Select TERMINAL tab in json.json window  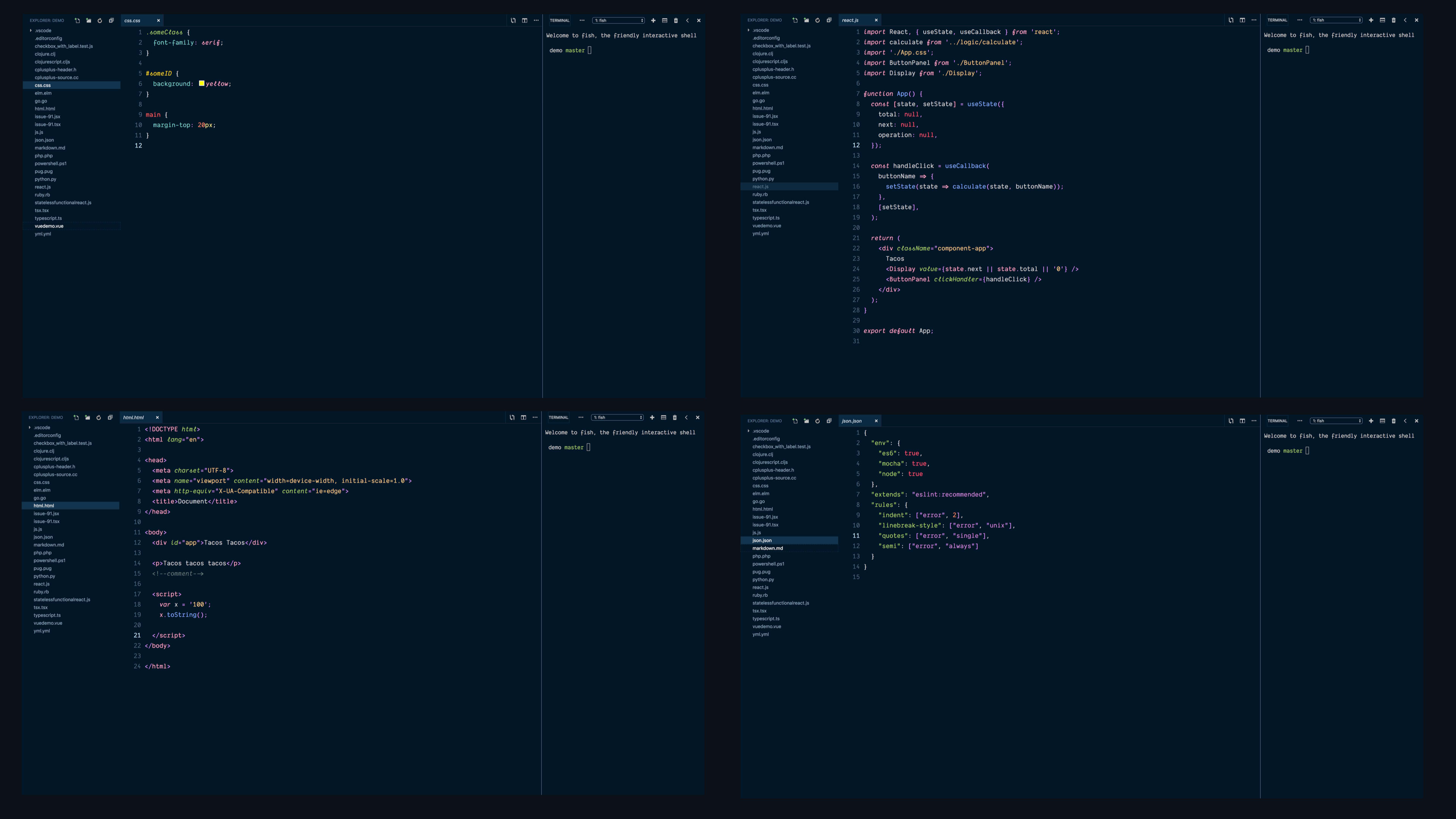pos(1277,421)
